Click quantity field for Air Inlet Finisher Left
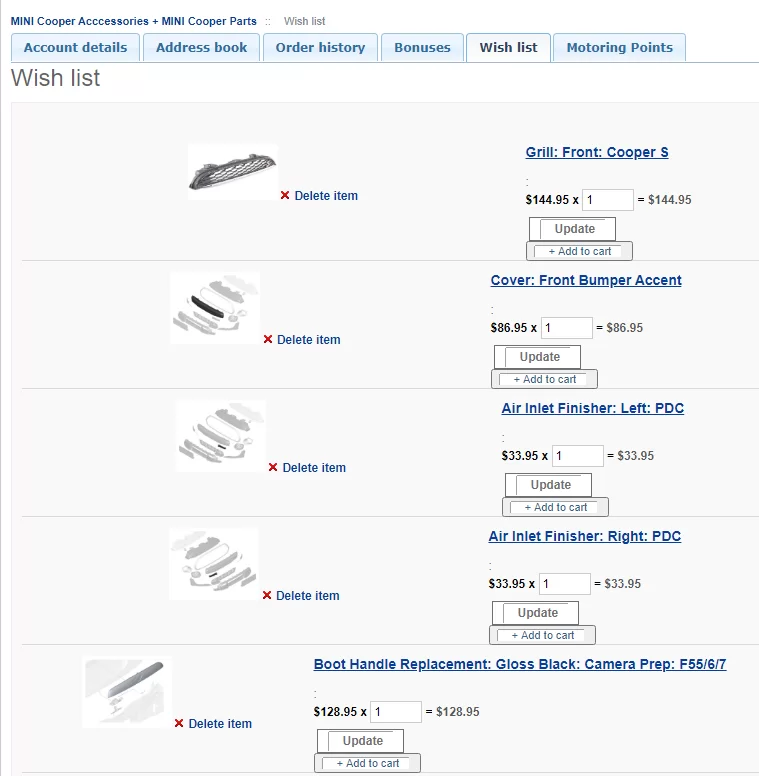Image resolution: width=759 pixels, height=776 pixels. point(578,456)
